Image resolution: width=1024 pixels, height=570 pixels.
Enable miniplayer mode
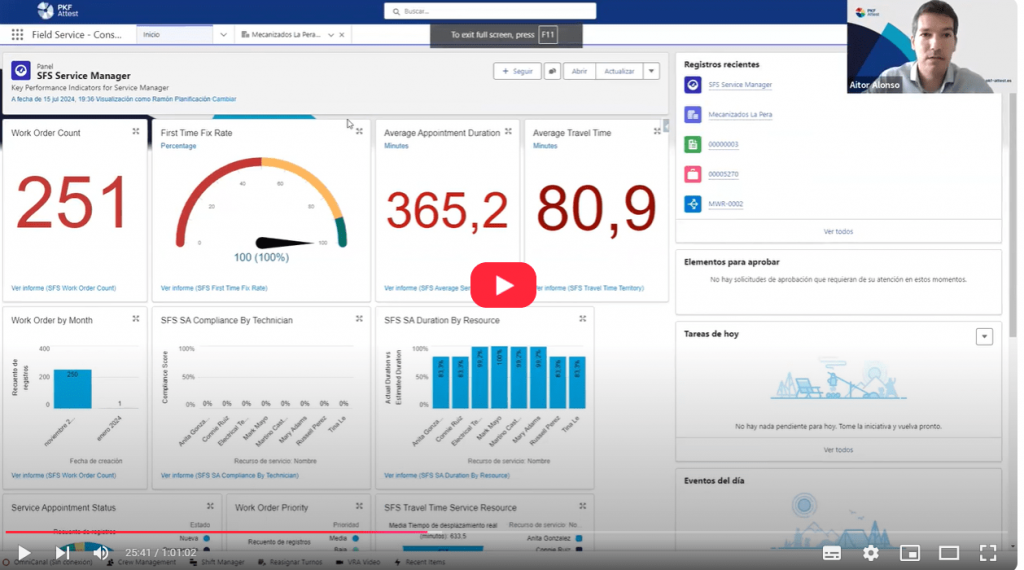click(x=910, y=553)
